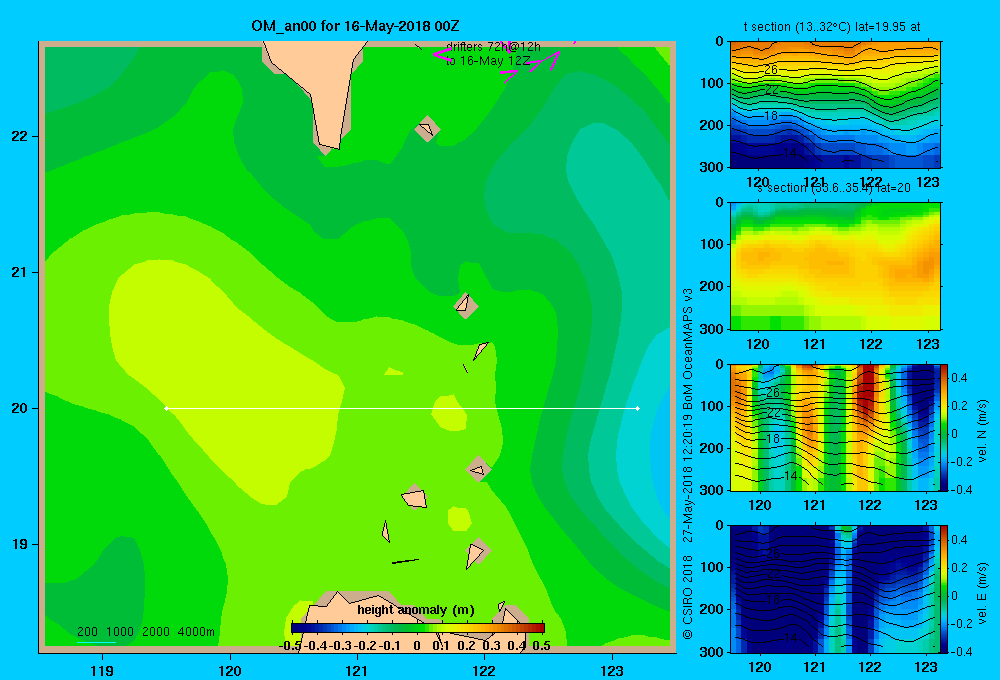Click the '18' isotherm label in temperature section

771,115
